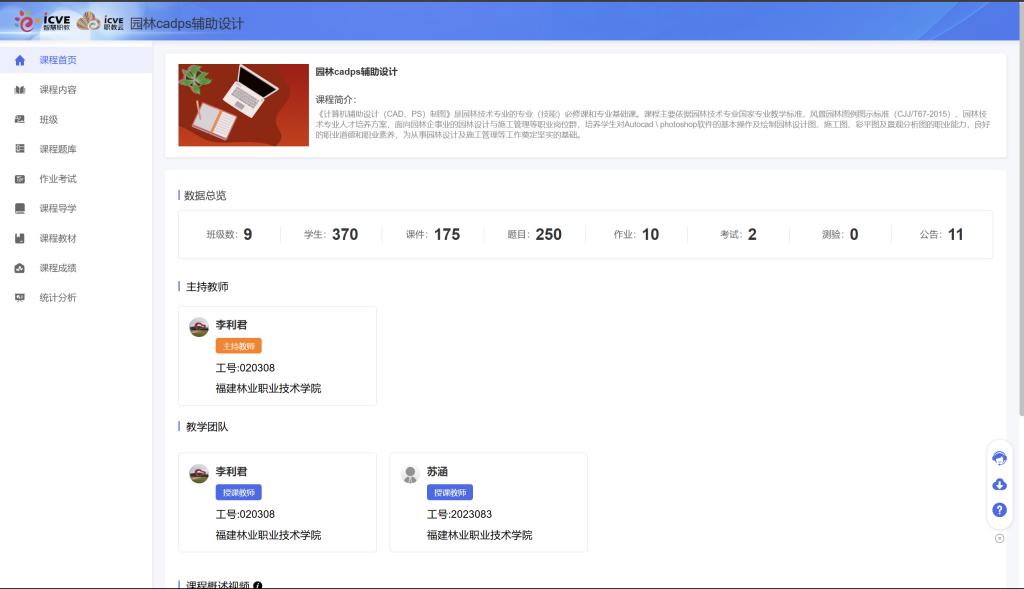Click the icon beside 课程成绩
The height and width of the screenshot is (589, 1024).
point(20,268)
